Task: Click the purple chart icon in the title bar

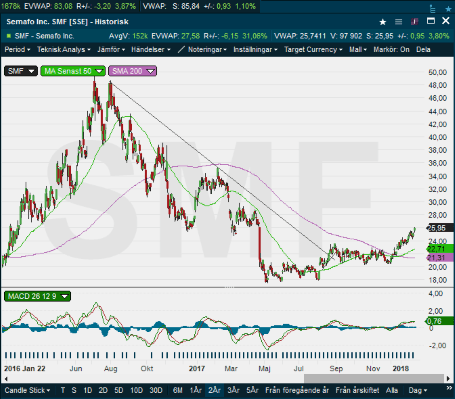Action: click(x=414, y=22)
